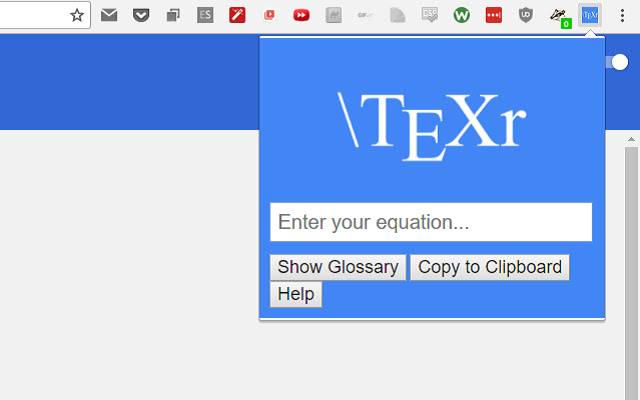Open the Chrome three-dot menu
The width and height of the screenshot is (640, 400).
point(622,16)
